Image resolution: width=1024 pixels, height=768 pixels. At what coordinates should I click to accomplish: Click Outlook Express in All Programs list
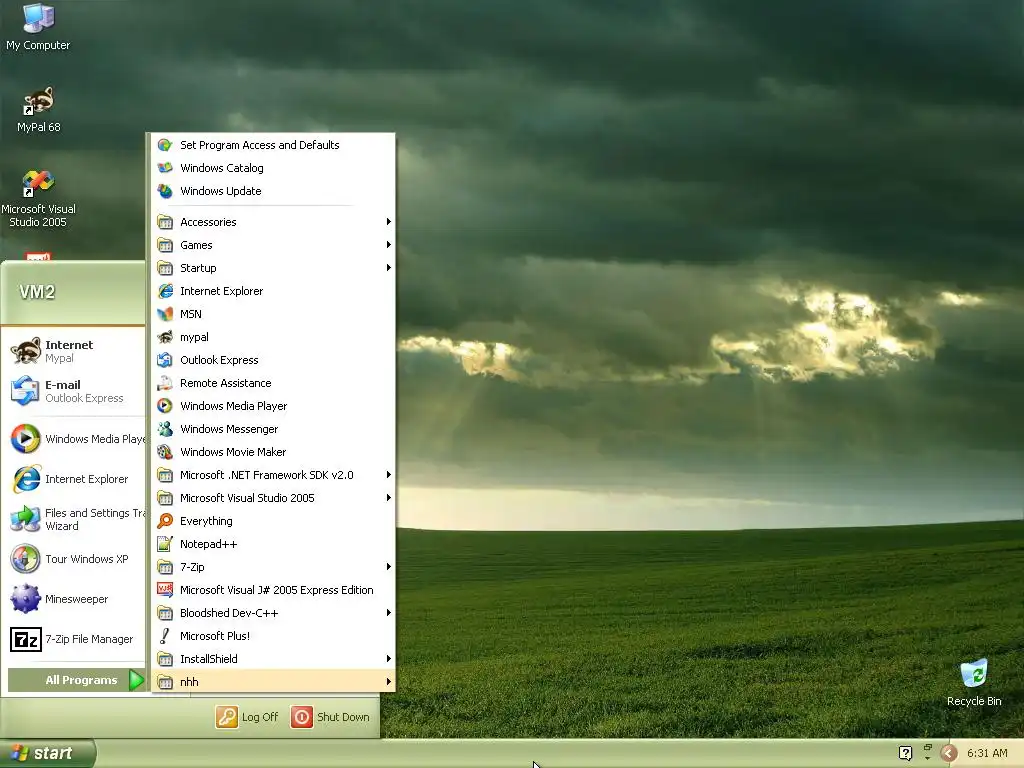click(x=274, y=360)
